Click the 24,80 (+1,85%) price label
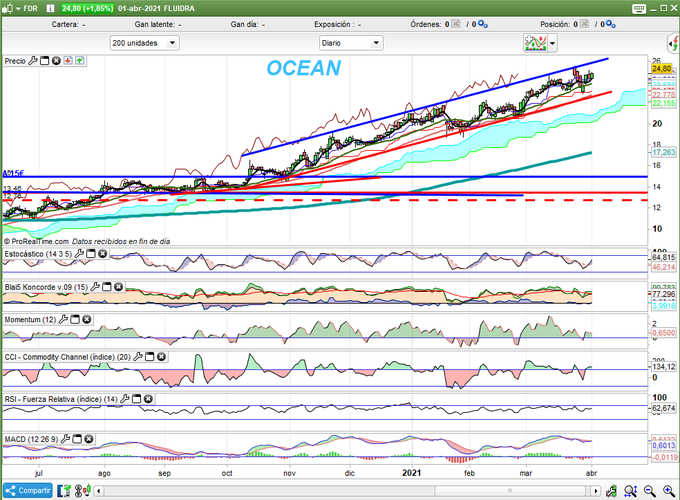Screen dimensions: 680x500 (x=87, y=8)
